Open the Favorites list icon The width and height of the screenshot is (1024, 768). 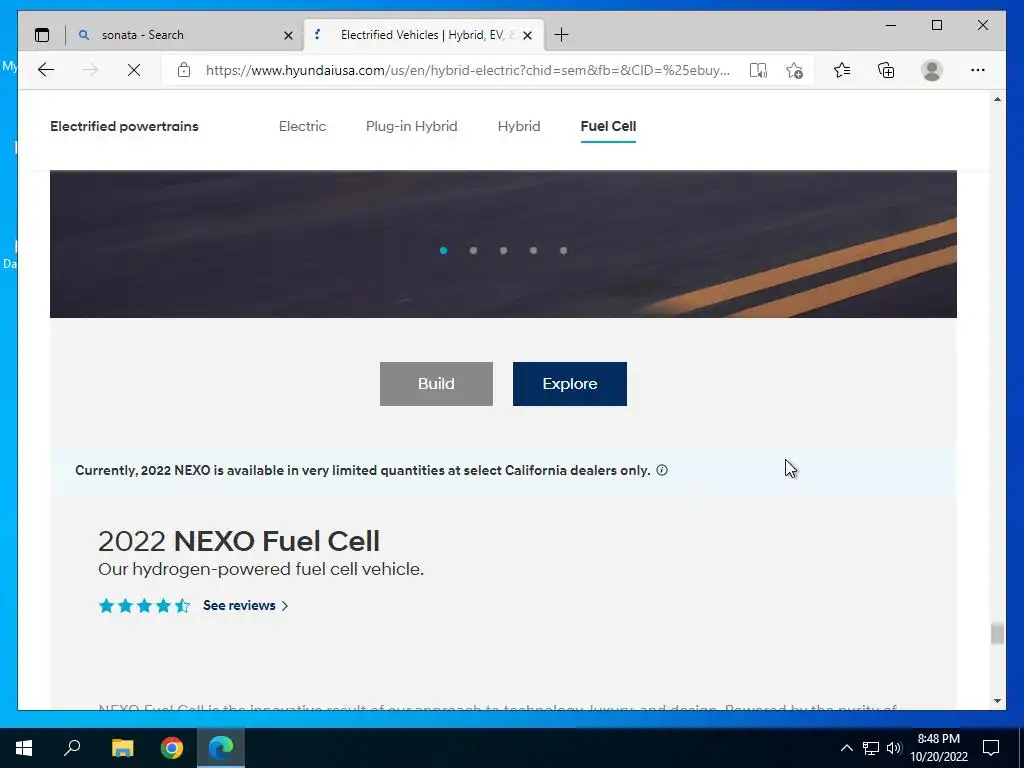pos(842,70)
